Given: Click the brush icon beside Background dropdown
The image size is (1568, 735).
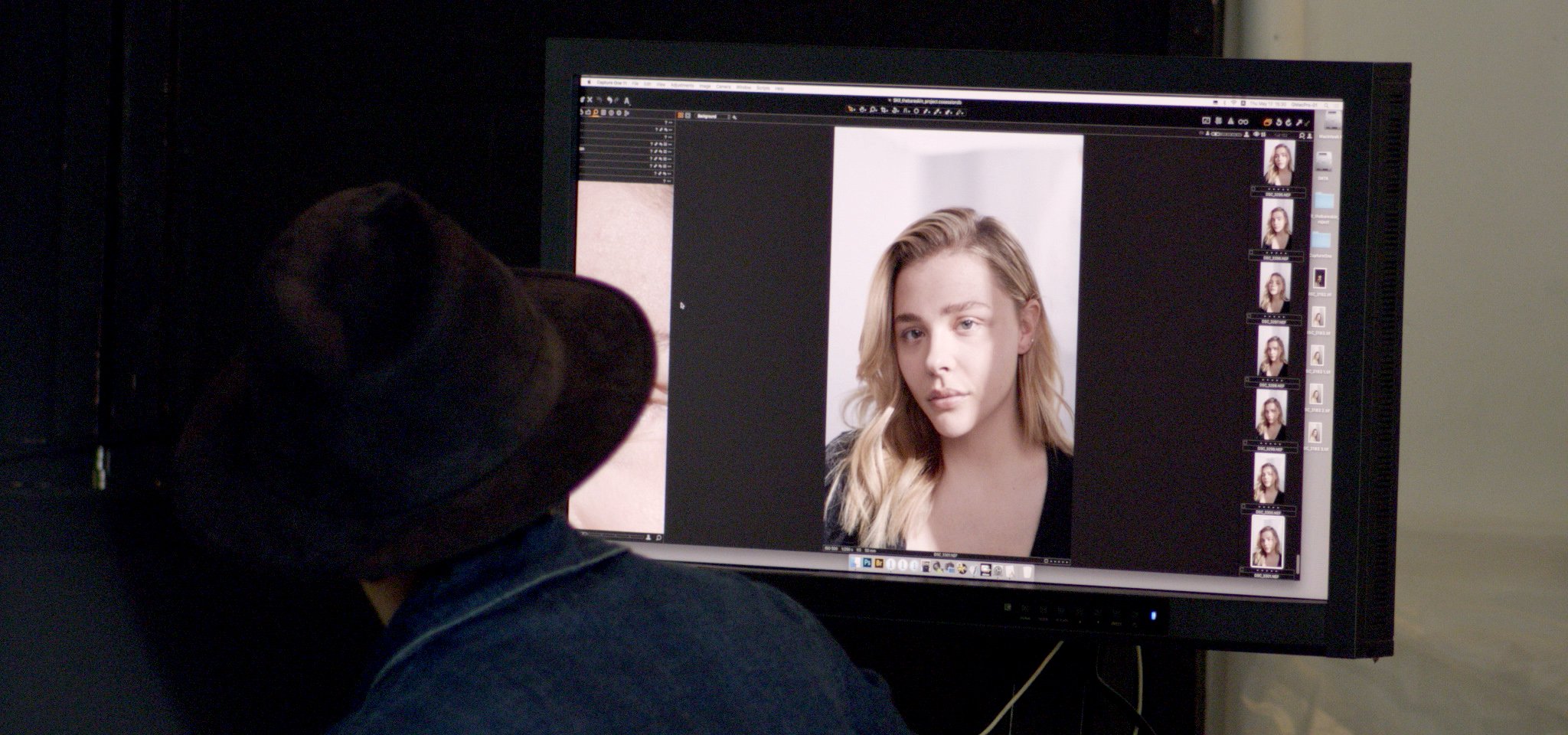Looking at the screenshot, I should pos(734,117).
